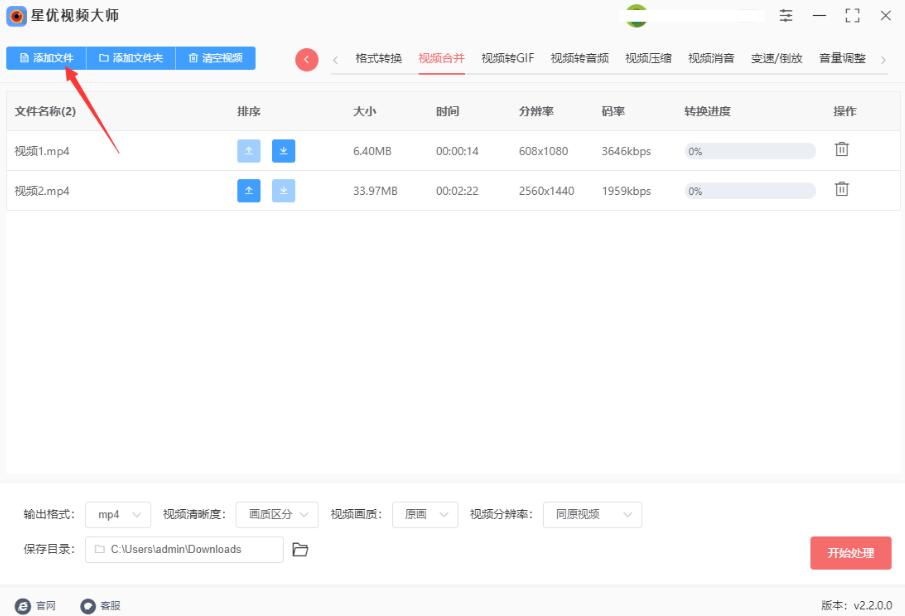The height and width of the screenshot is (616, 905).
Task: Open settings via the sliders icon top right
Action: pyautogui.click(x=785, y=16)
